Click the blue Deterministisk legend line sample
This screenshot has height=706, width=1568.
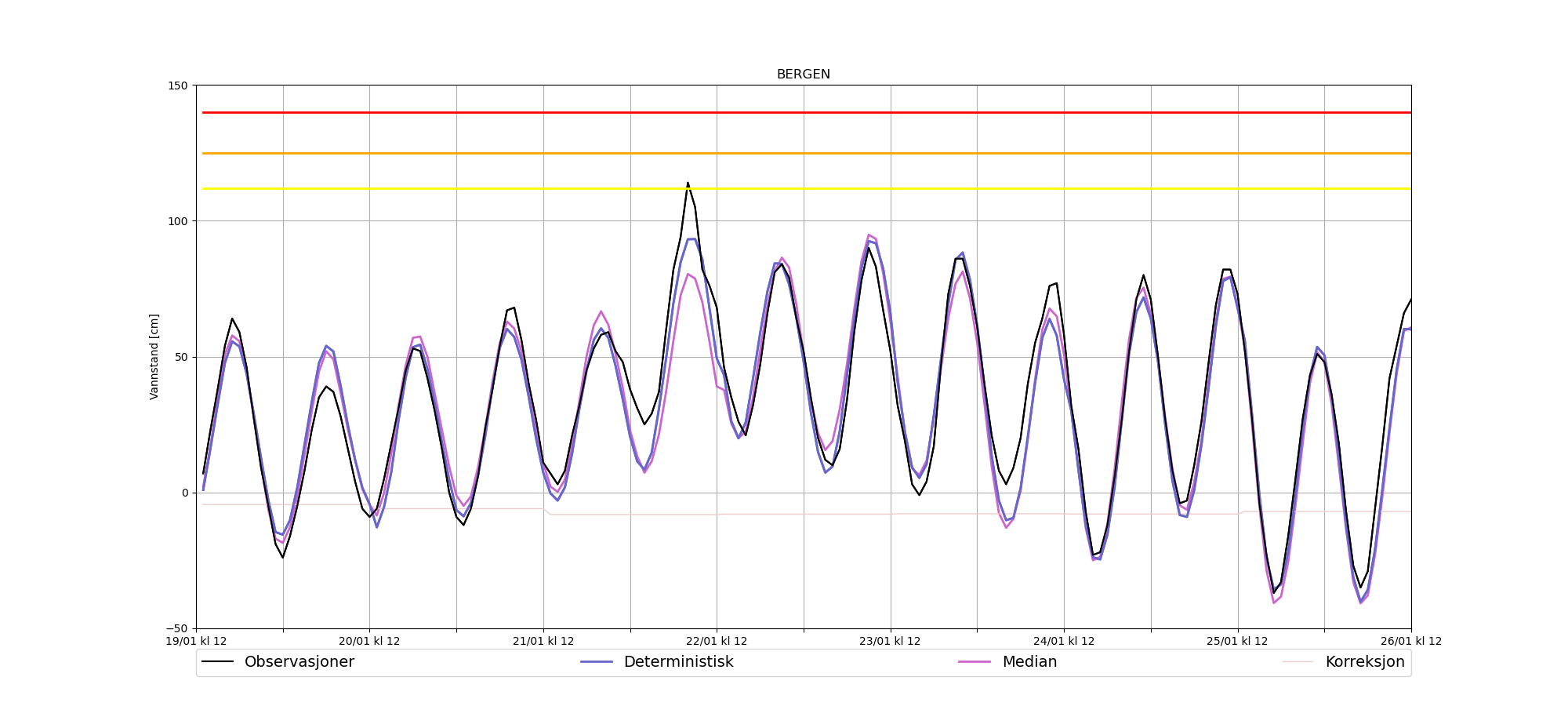tap(597, 662)
